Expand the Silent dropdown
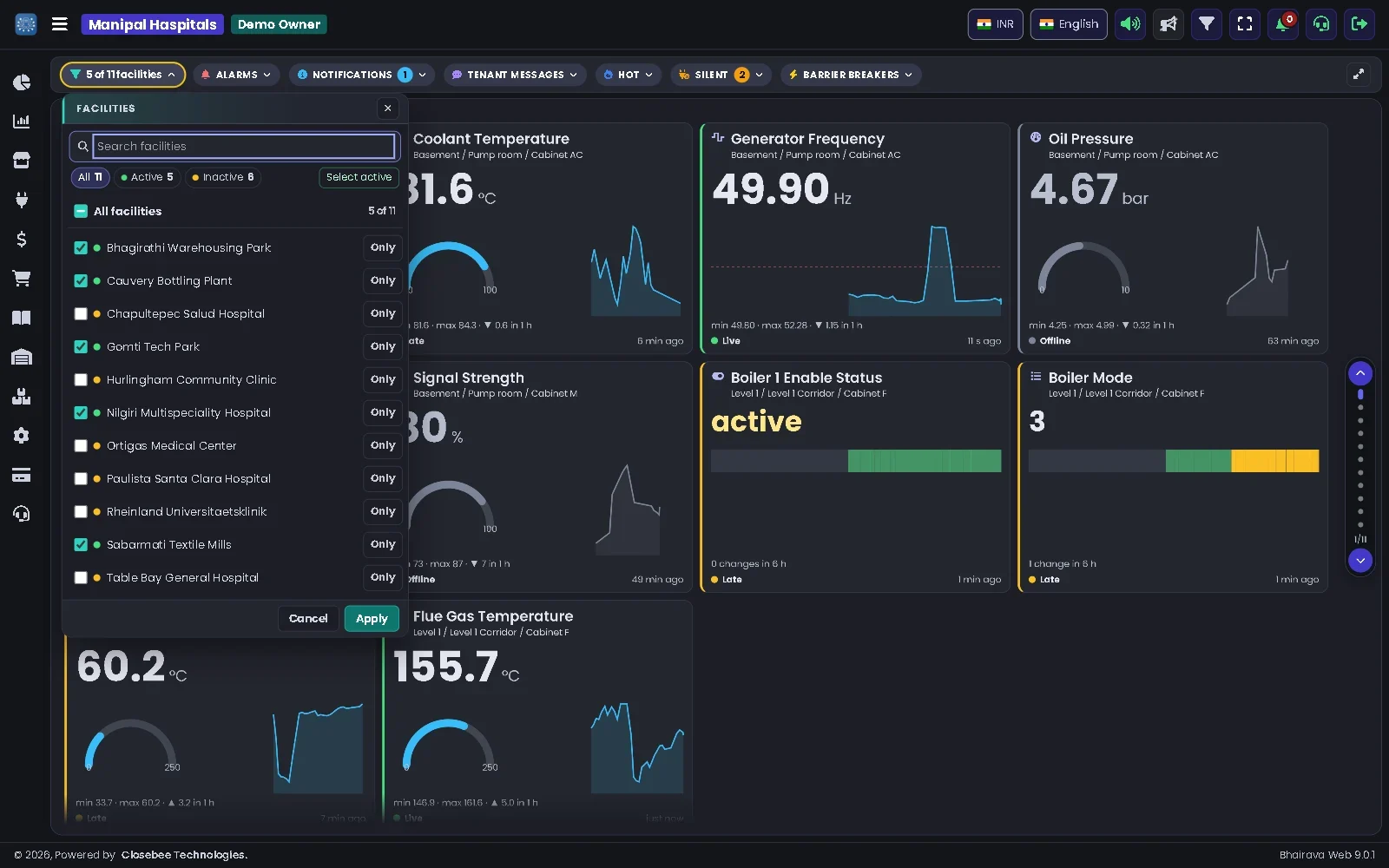 [721, 75]
